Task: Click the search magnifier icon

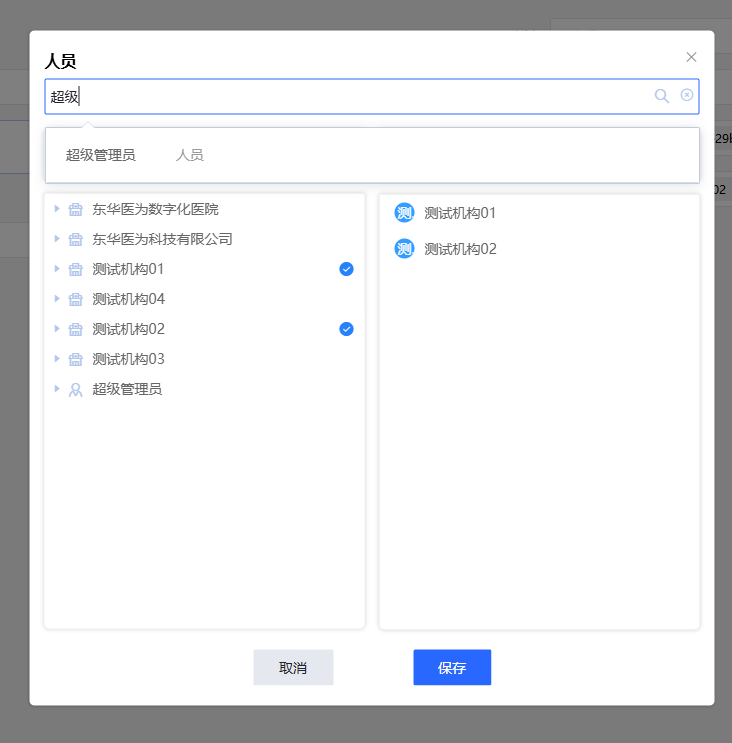Action: point(661,96)
